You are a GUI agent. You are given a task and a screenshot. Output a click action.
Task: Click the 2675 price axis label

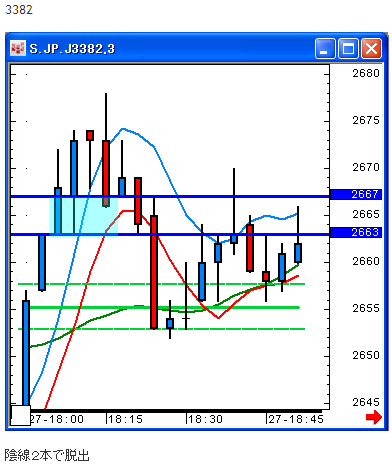pos(366,120)
